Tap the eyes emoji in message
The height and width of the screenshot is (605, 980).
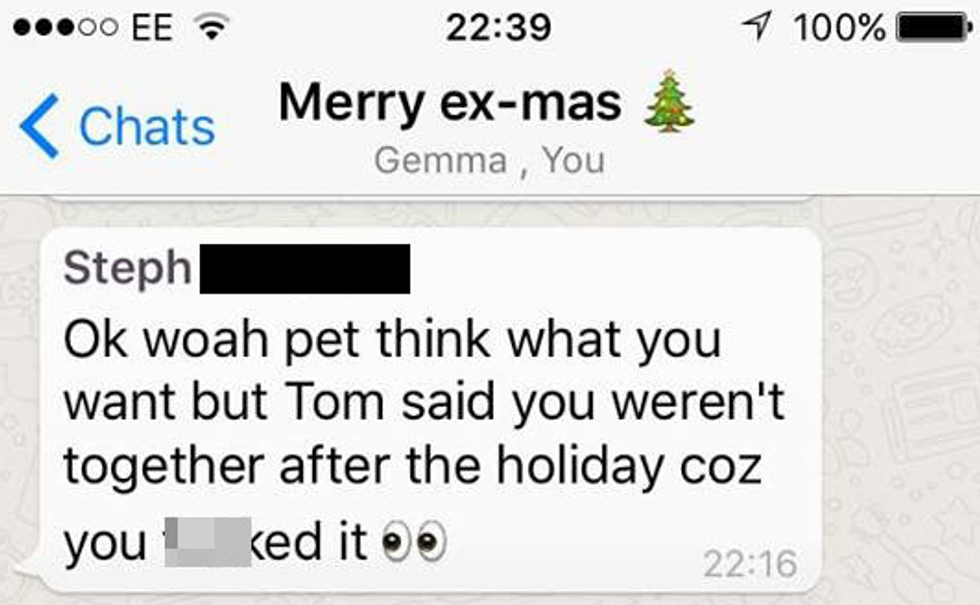(414, 541)
